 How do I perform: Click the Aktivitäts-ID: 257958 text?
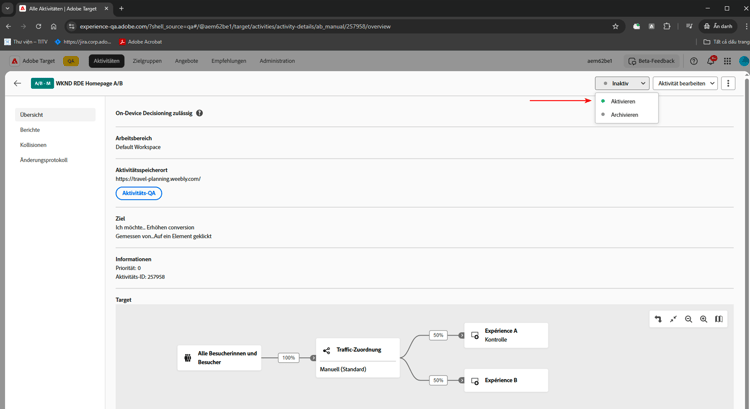tap(140, 277)
